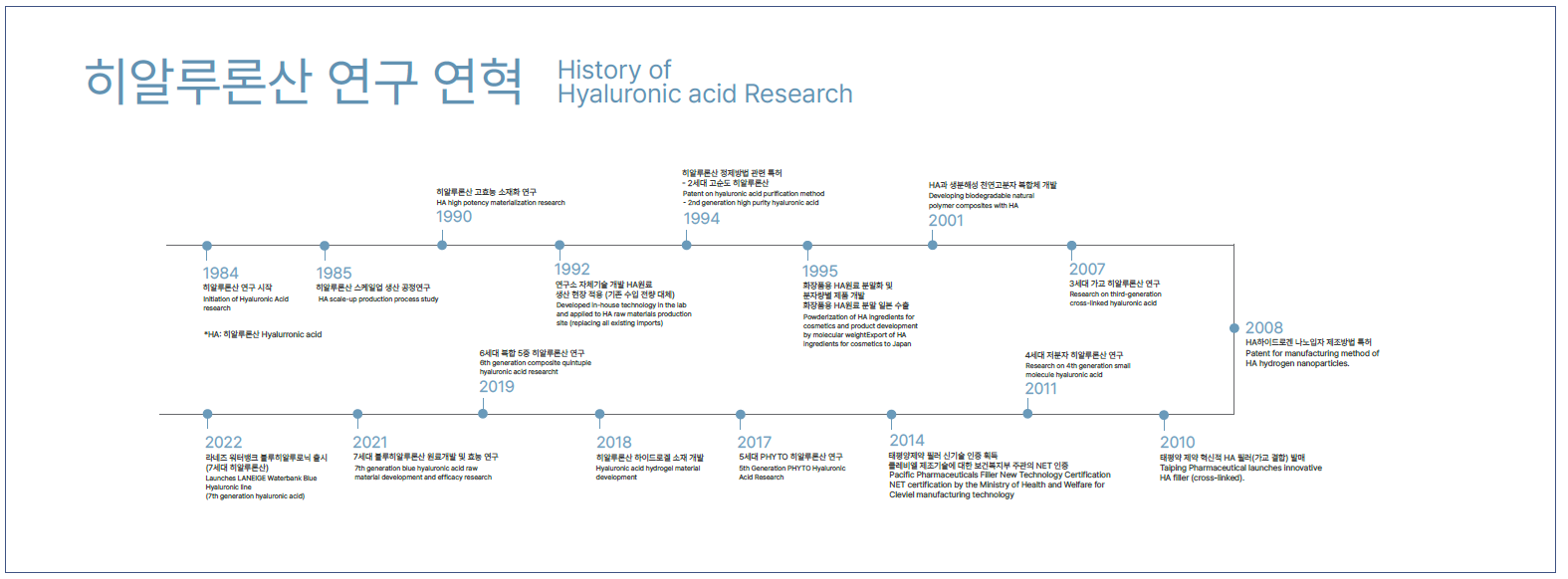This screenshot has height=579, width=1568.
Task: Select the 2019 year label
Action: click(x=497, y=387)
